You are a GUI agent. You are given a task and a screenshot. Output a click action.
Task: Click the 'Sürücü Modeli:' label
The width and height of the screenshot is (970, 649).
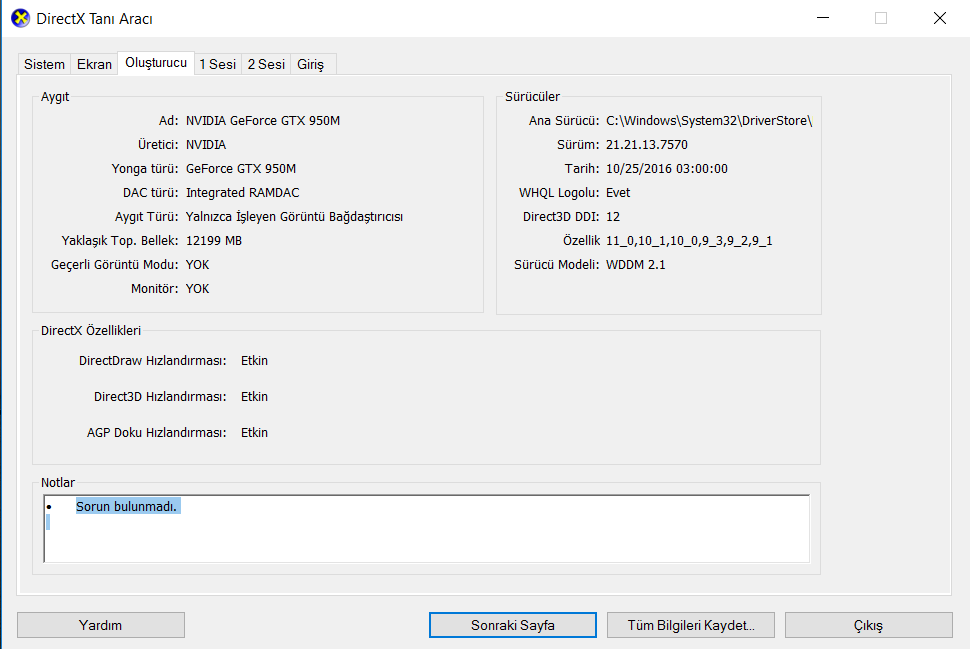557,265
